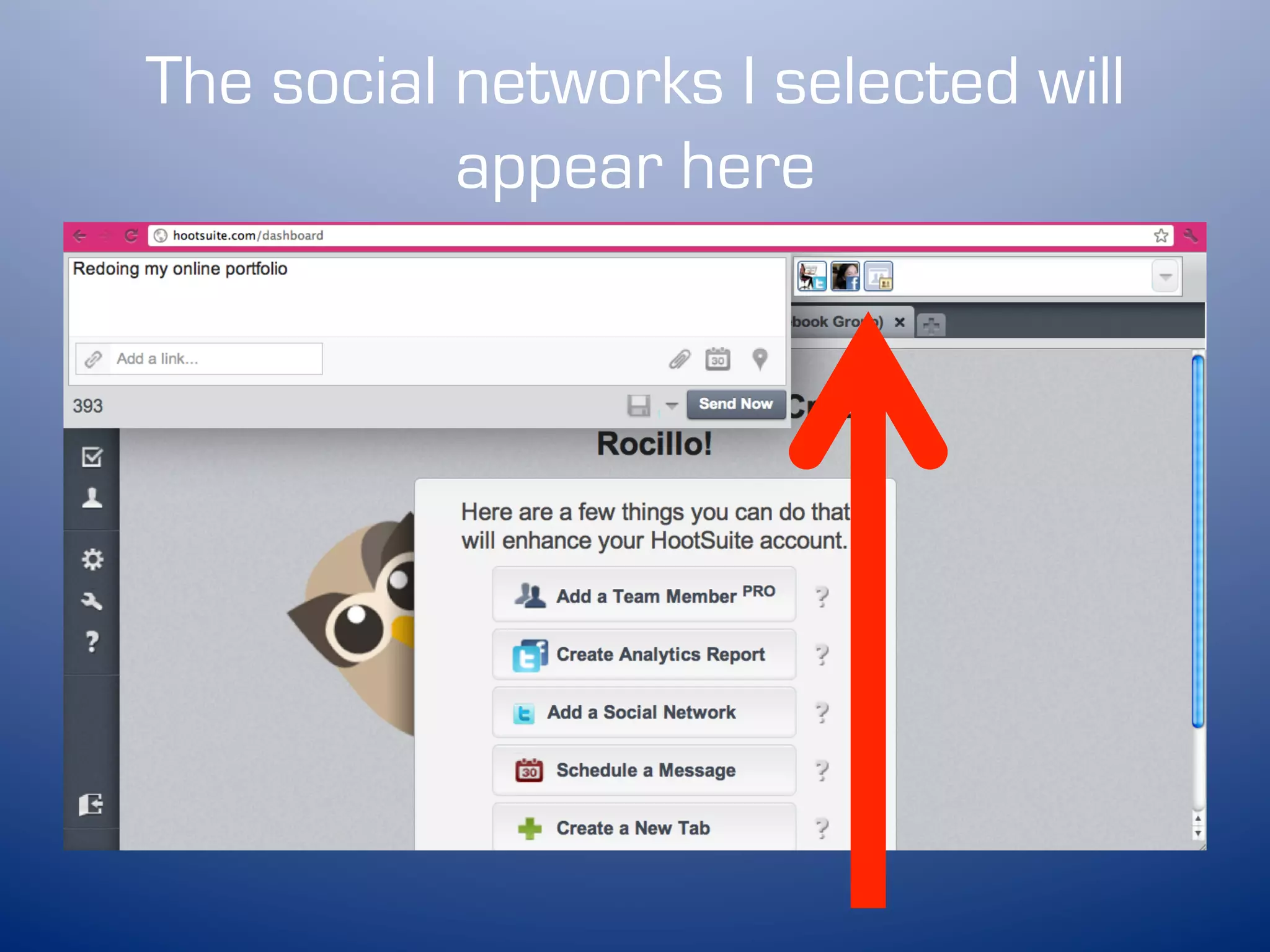
Task: Click the browser back arrow
Action: point(79,236)
